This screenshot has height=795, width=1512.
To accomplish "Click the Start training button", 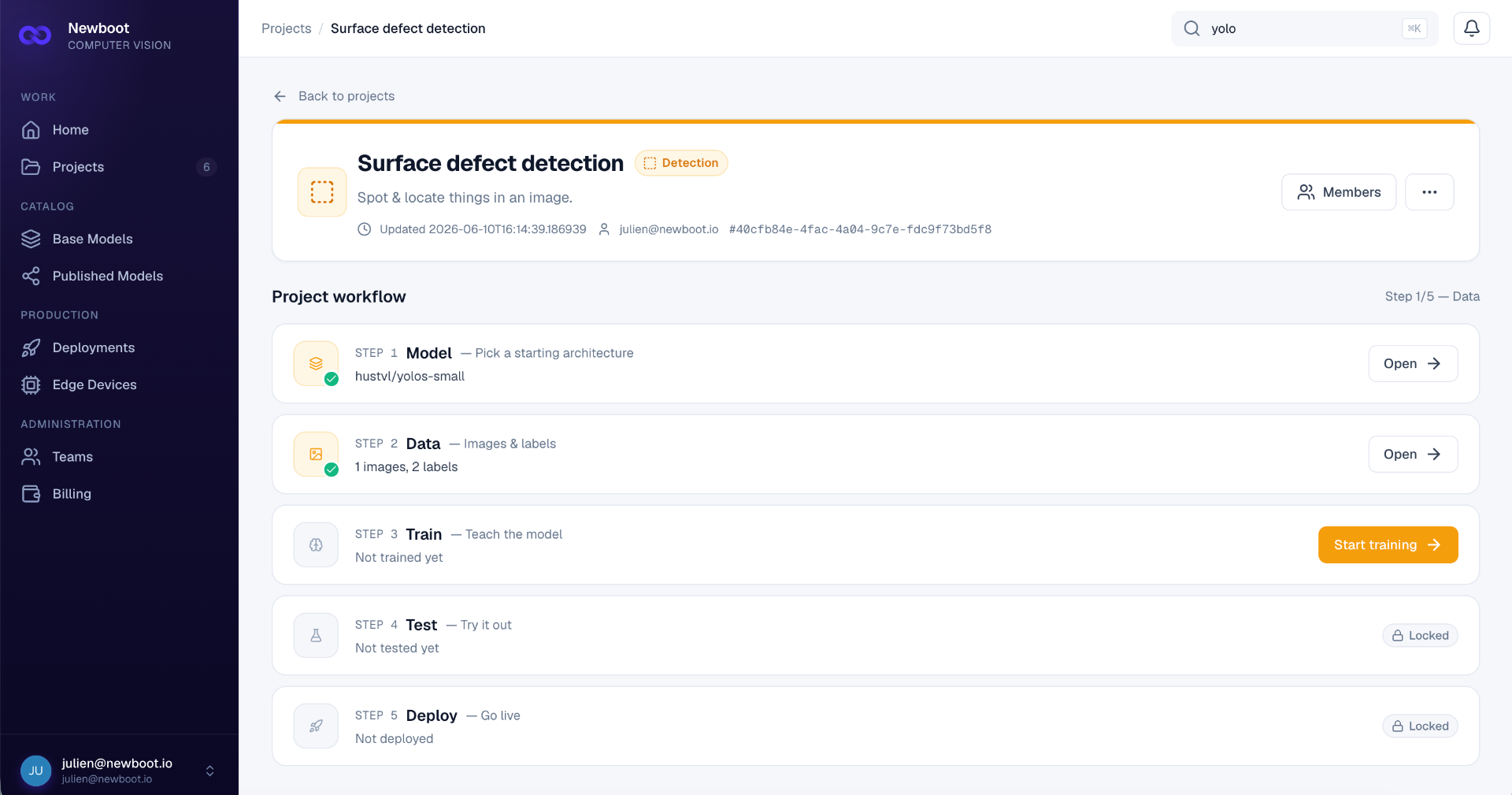I will coord(1388,545).
